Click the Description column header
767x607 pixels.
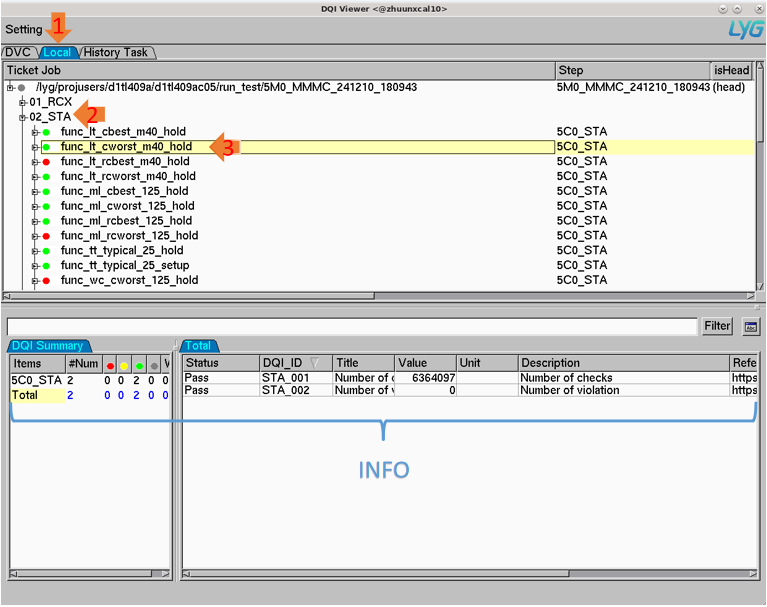click(623, 363)
